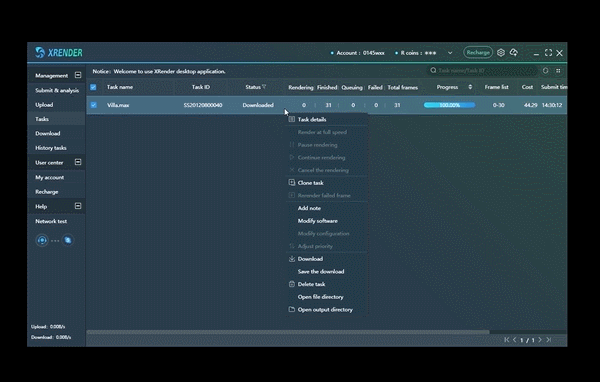Choose Modify software from the context menu
Screen dimensions: 600x382
318,221
